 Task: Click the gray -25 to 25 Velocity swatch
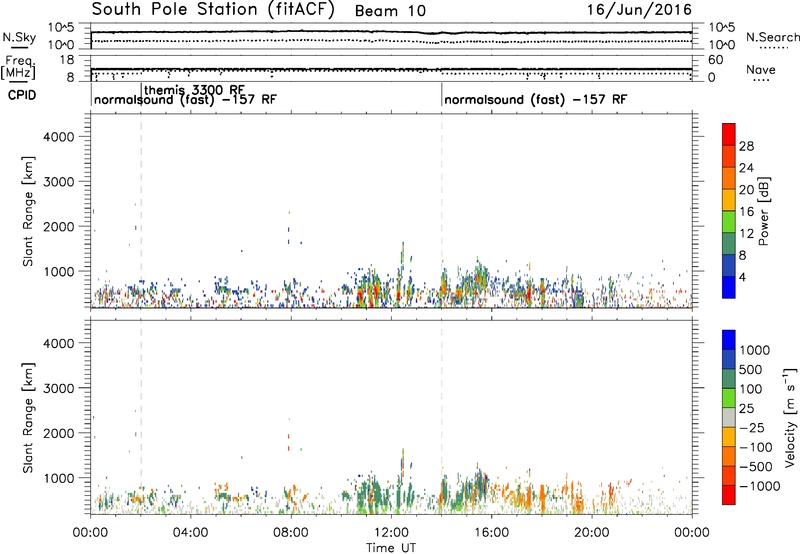[729, 417]
